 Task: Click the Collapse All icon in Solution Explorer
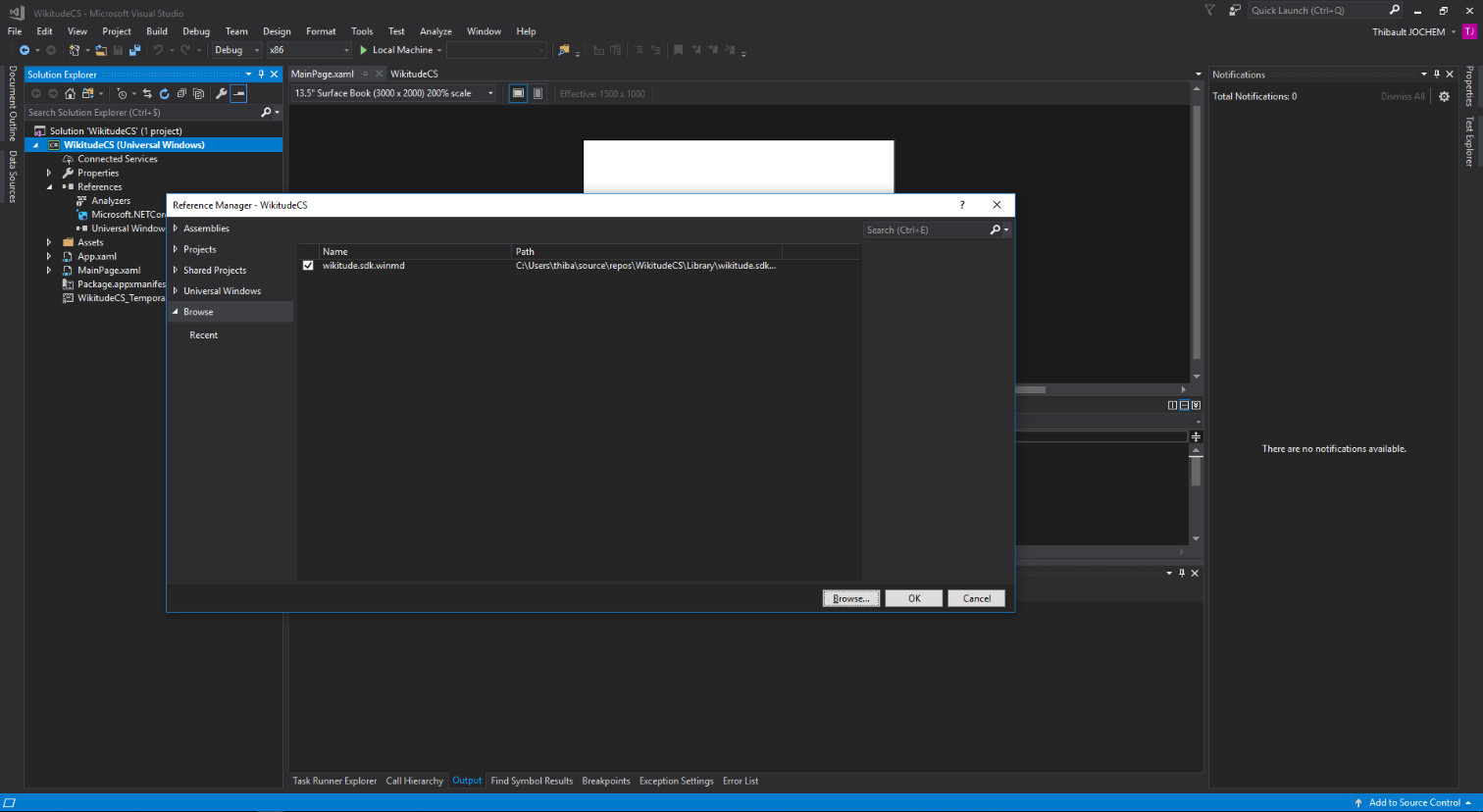[181, 94]
